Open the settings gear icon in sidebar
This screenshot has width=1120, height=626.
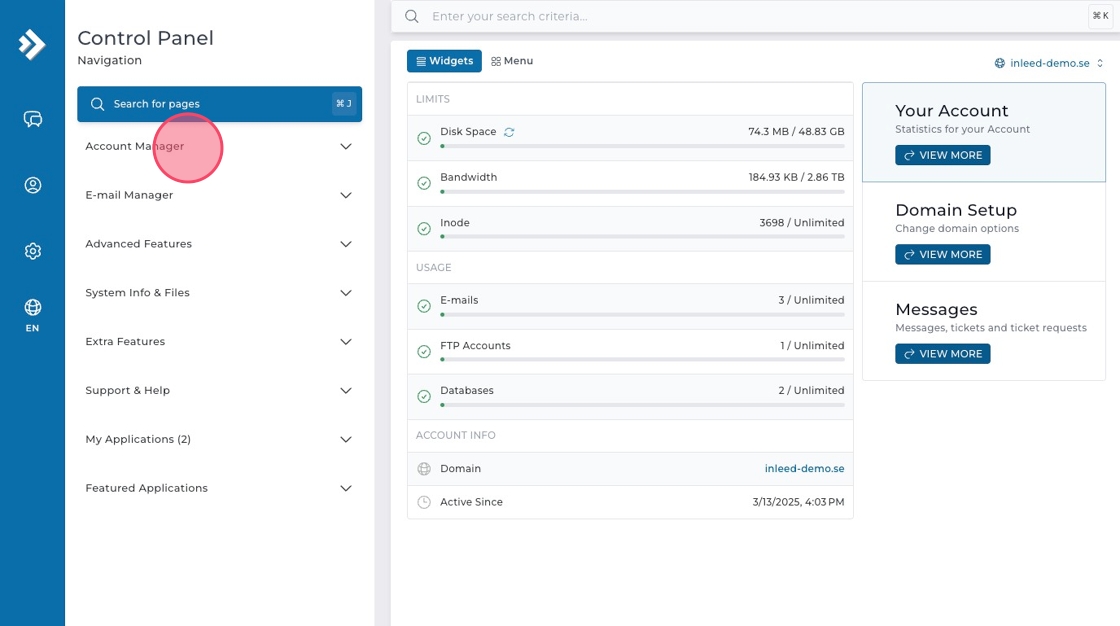pyautogui.click(x=32, y=251)
